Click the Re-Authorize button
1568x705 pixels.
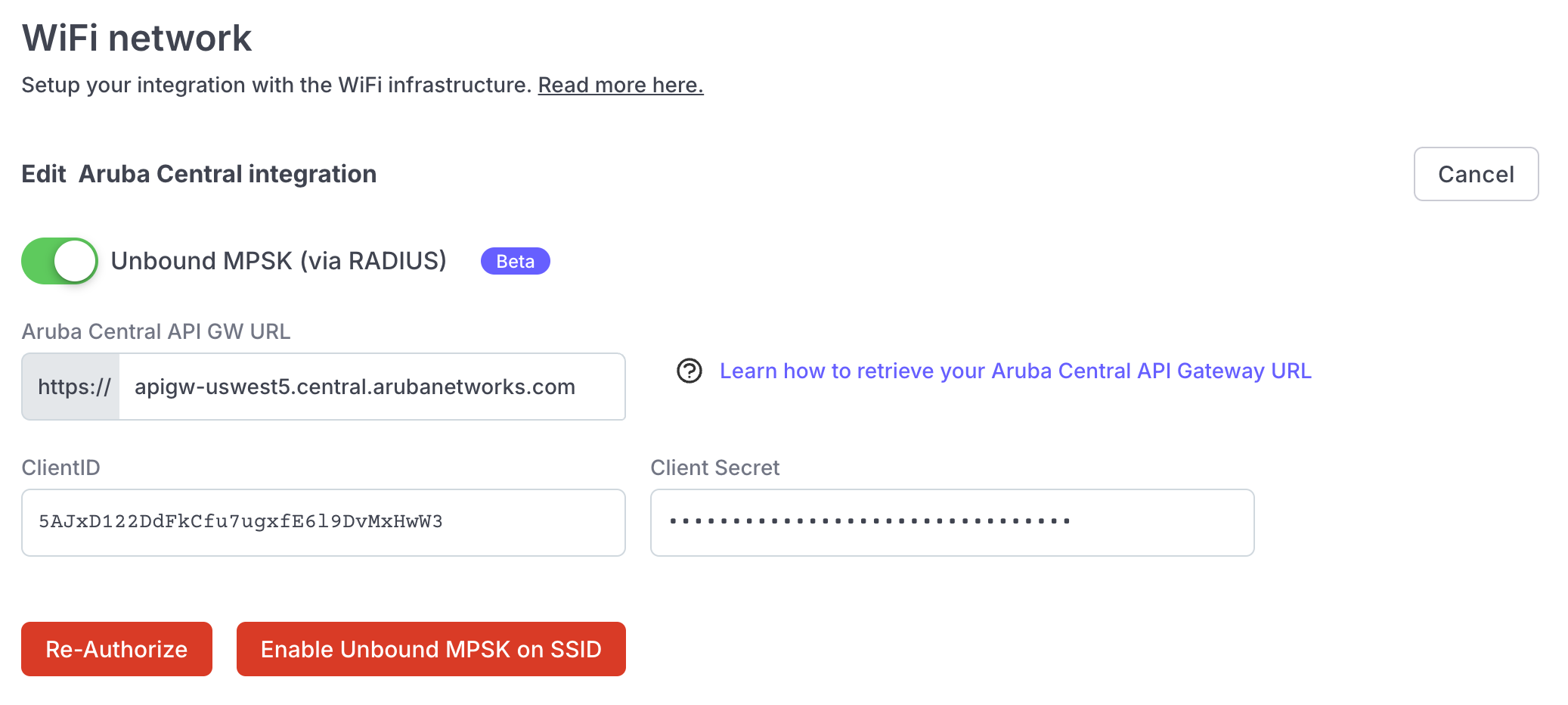coord(116,649)
